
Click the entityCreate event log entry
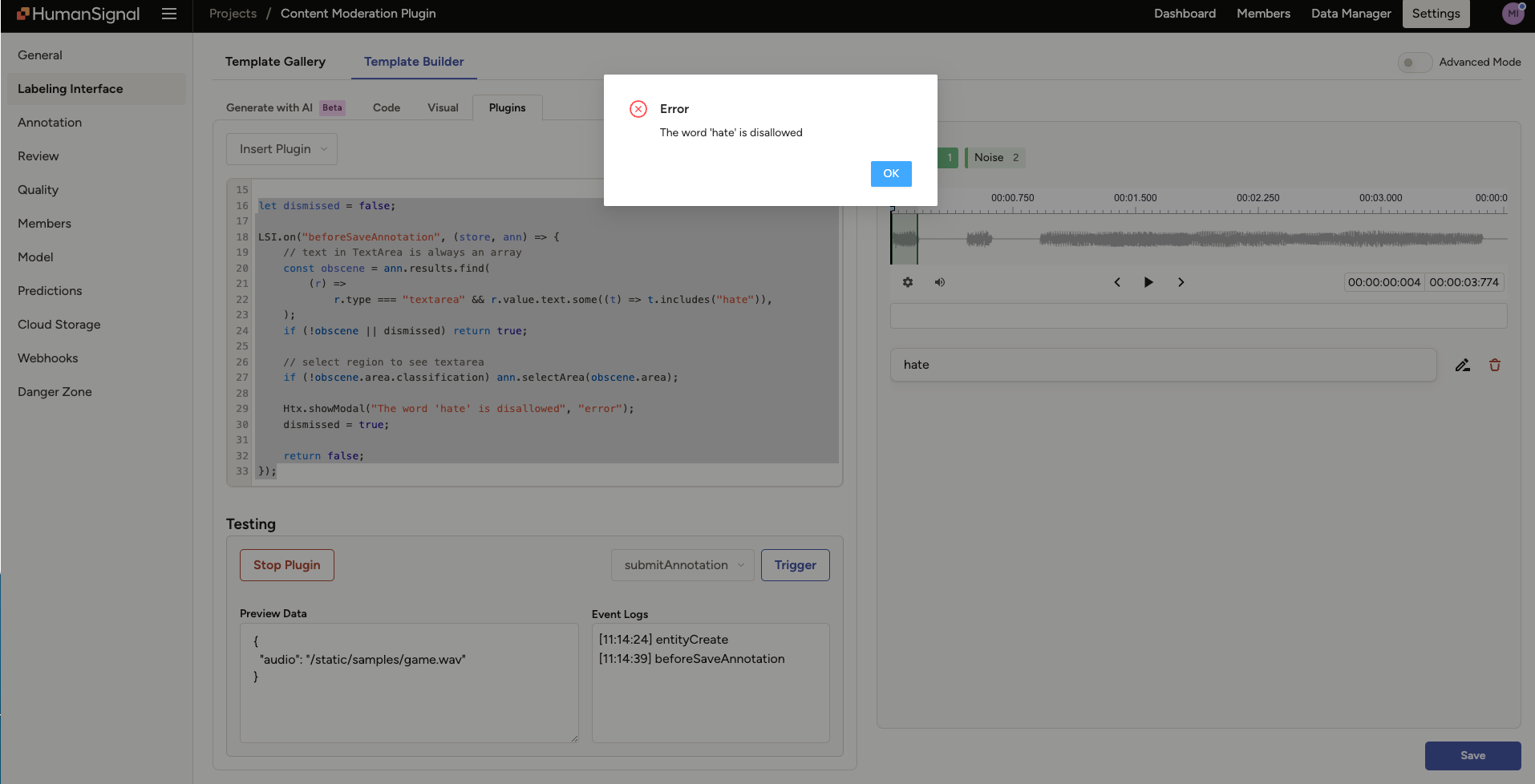click(663, 640)
